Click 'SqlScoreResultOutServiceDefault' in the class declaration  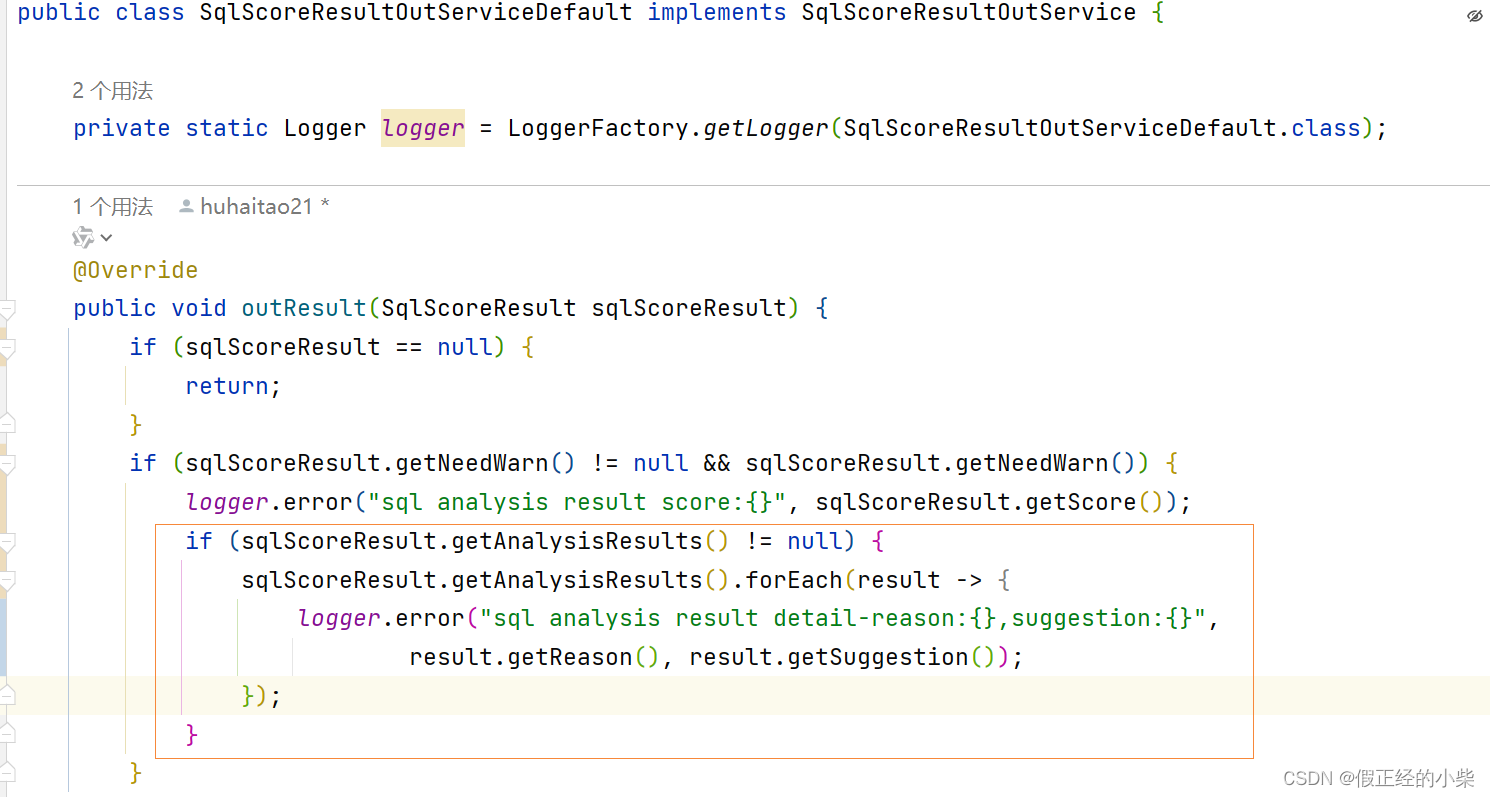pos(416,13)
